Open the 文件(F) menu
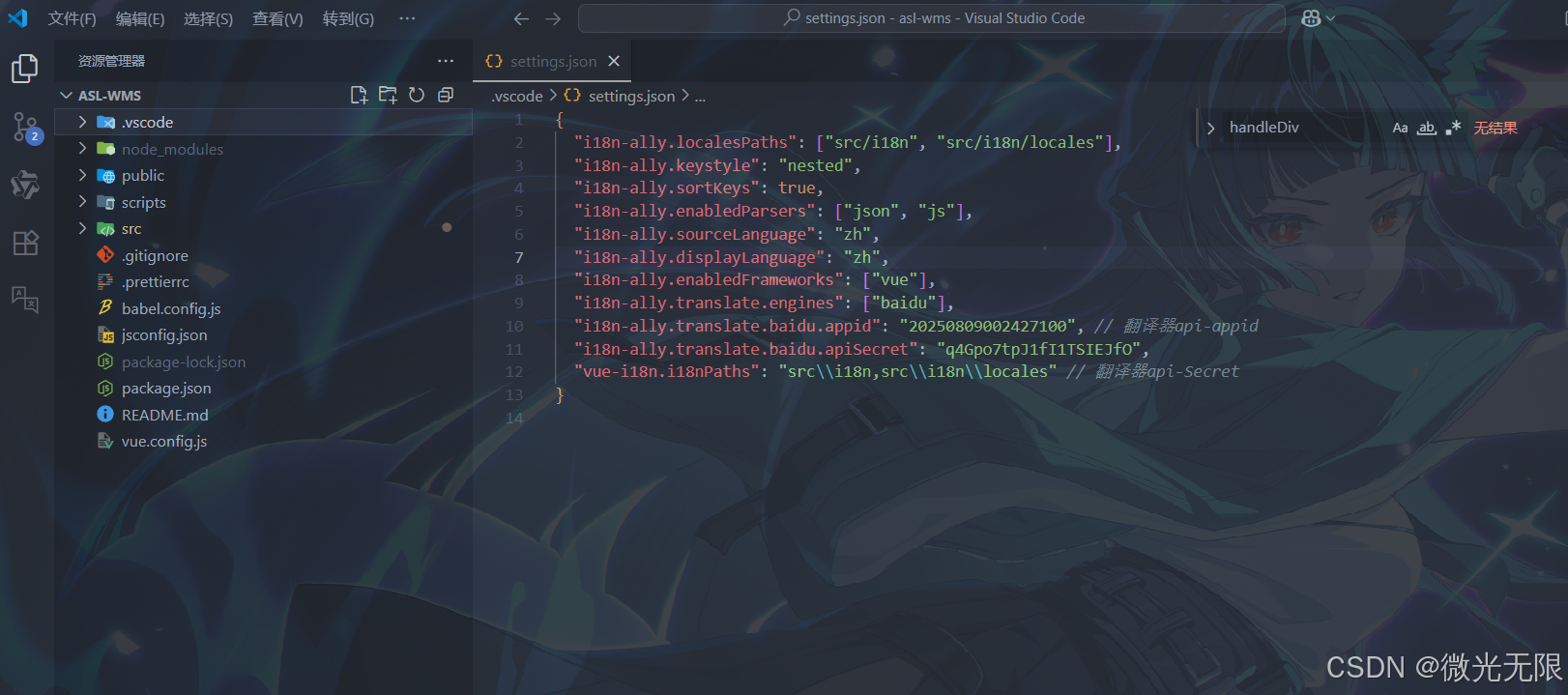 (73, 18)
